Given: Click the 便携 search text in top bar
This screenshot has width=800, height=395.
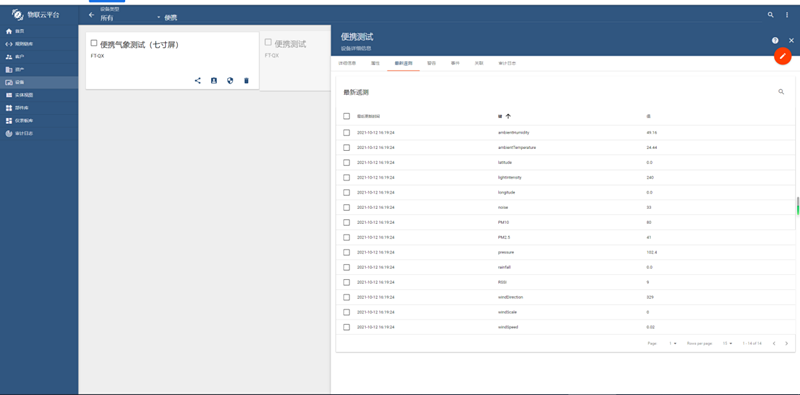Looking at the screenshot, I should (x=170, y=18).
